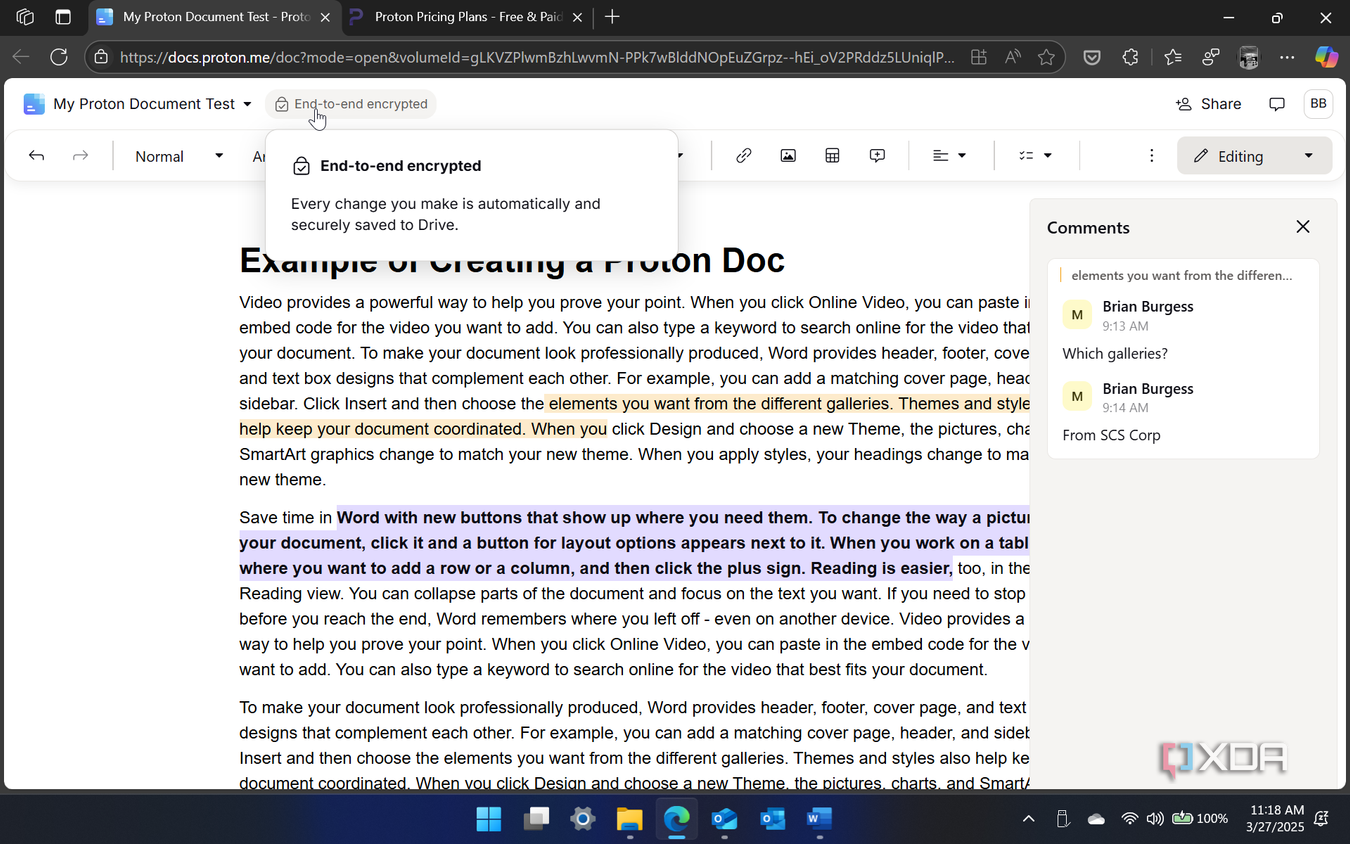Viewport: 1350px width, 844px height.
Task: Click the 'Example of Creating a Proton Doc' heading
Action: 512,261
